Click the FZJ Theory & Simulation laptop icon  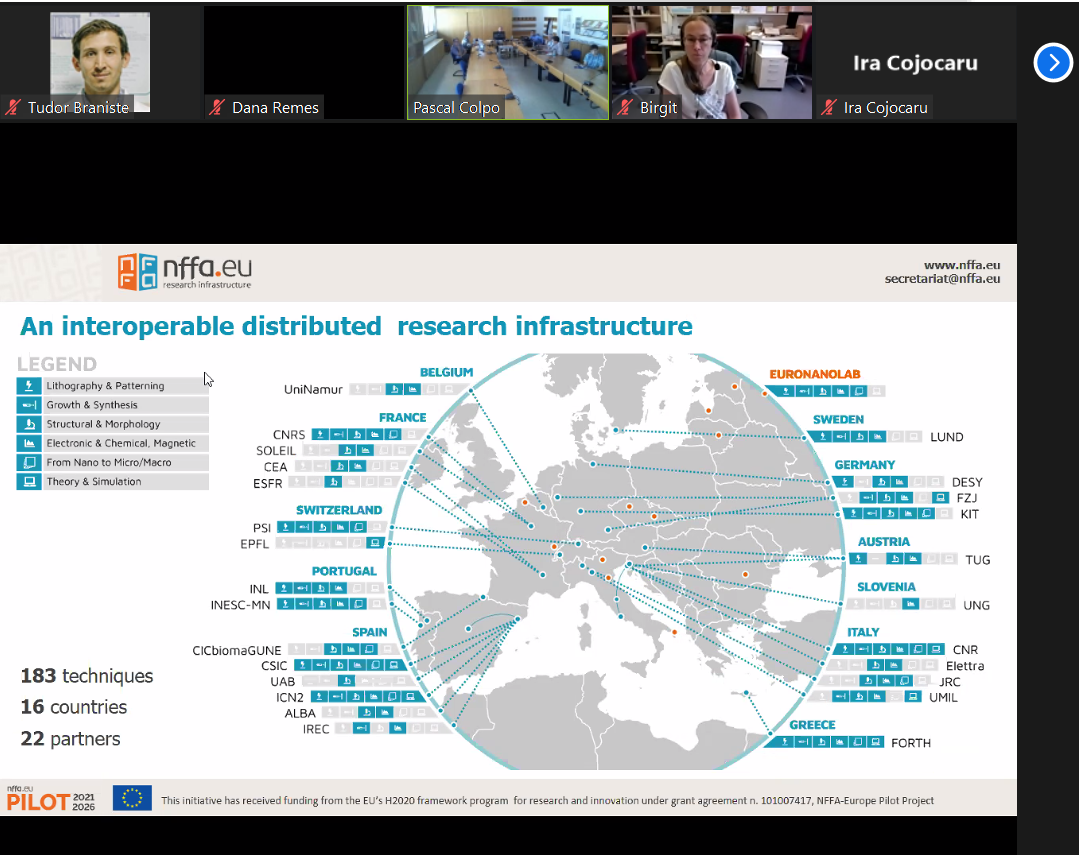pyautogui.click(x=941, y=498)
